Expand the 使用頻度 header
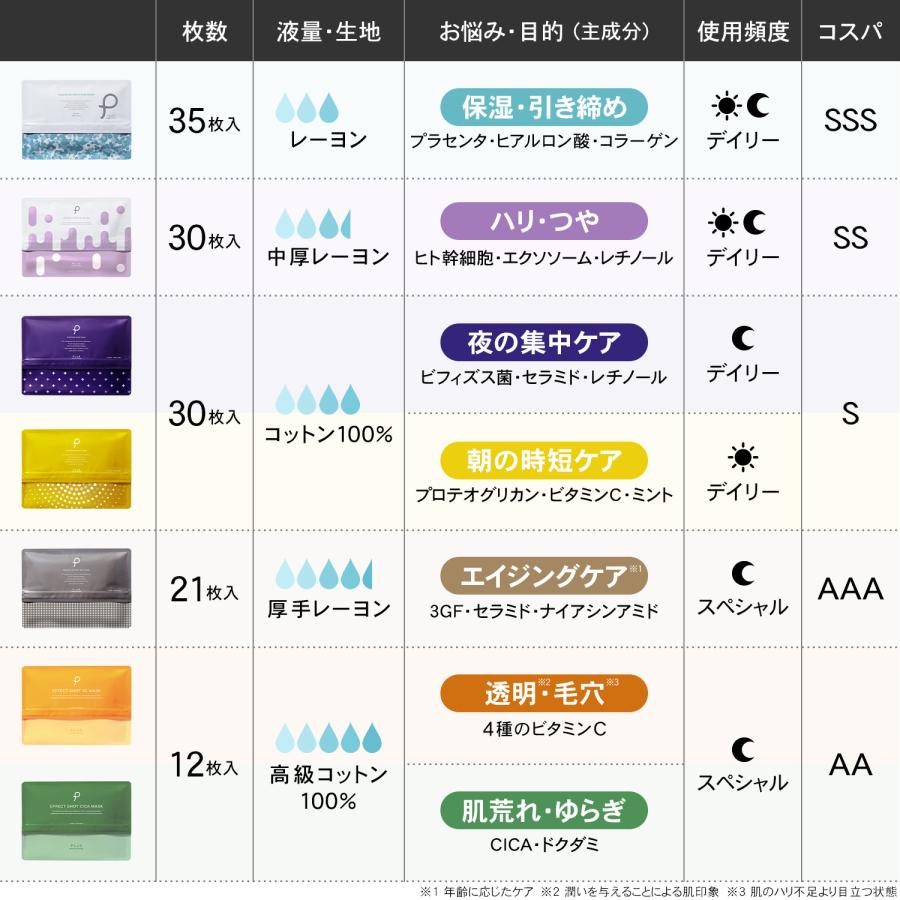900x900 pixels. tap(742, 30)
